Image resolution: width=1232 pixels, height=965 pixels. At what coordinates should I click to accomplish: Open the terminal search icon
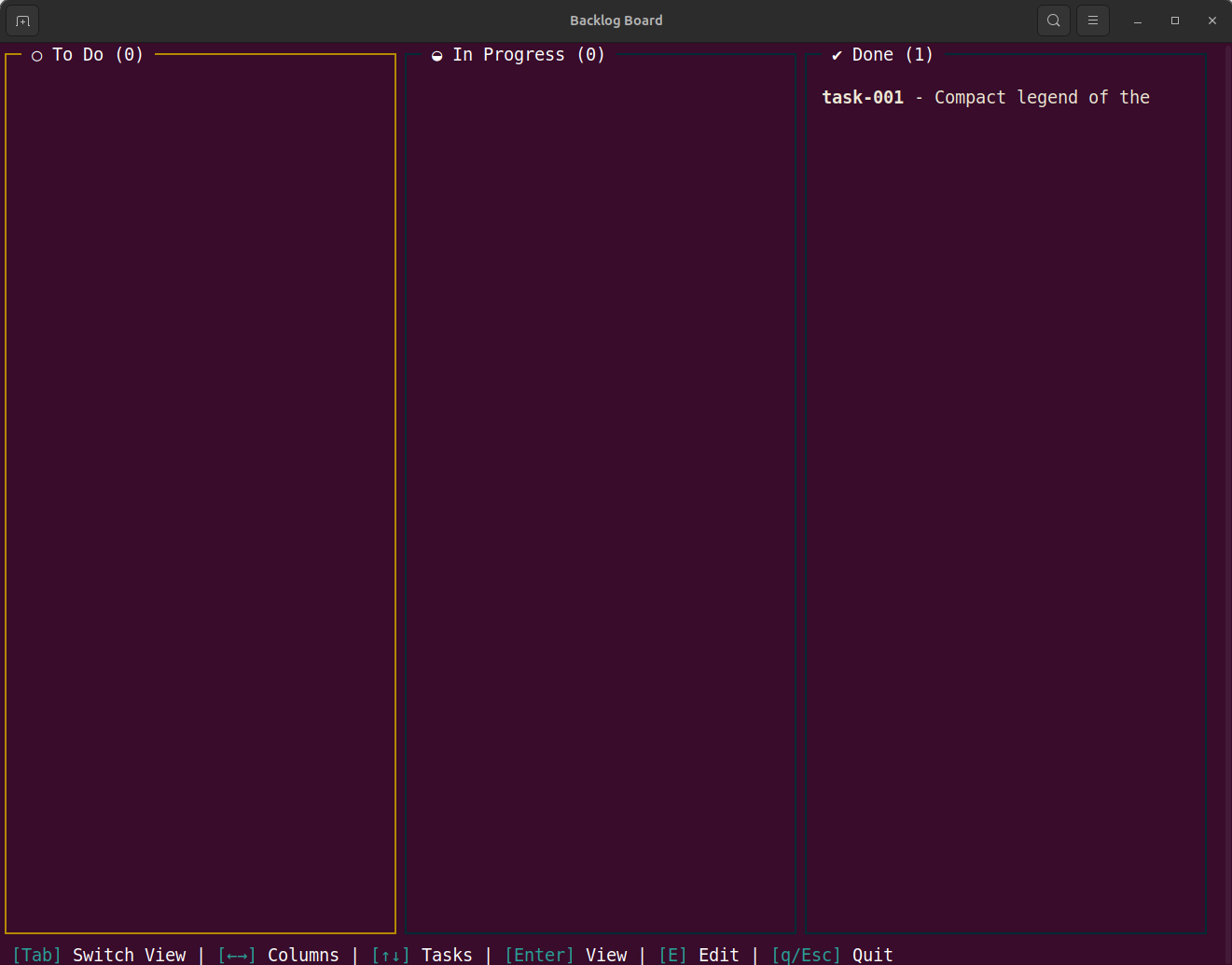click(x=1053, y=21)
